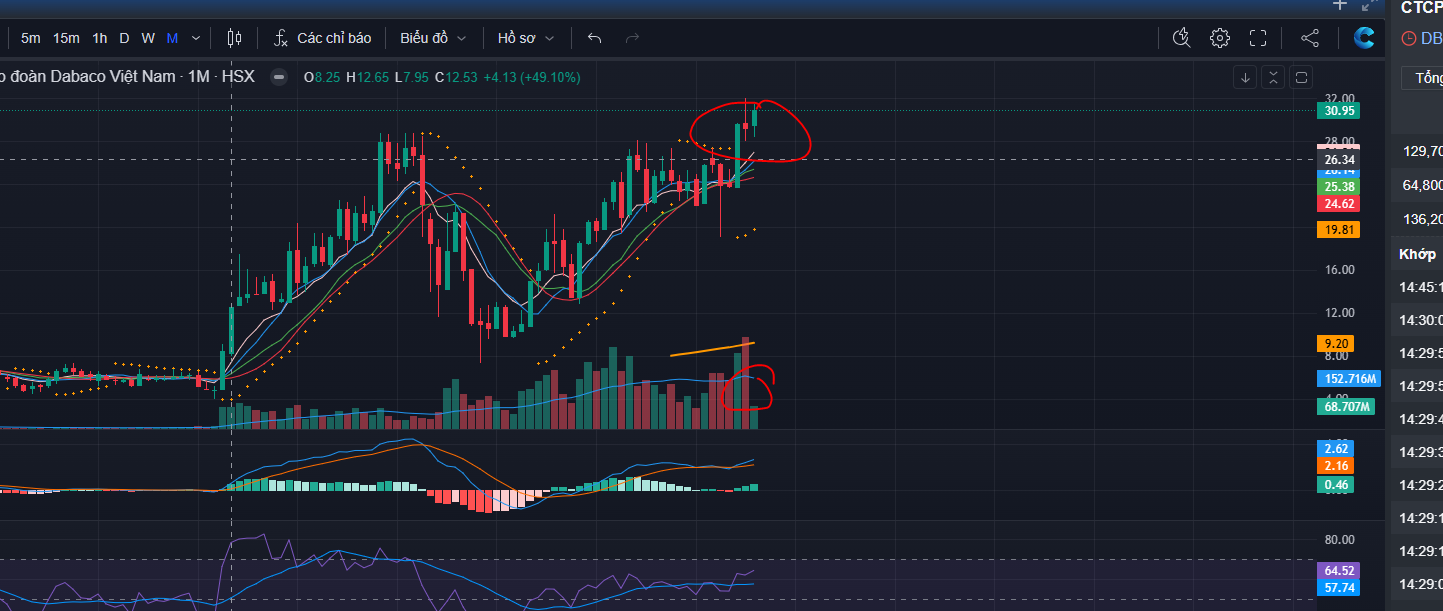Hide indicator legend with minus button
The width and height of the screenshot is (1443, 611).
(279, 77)
